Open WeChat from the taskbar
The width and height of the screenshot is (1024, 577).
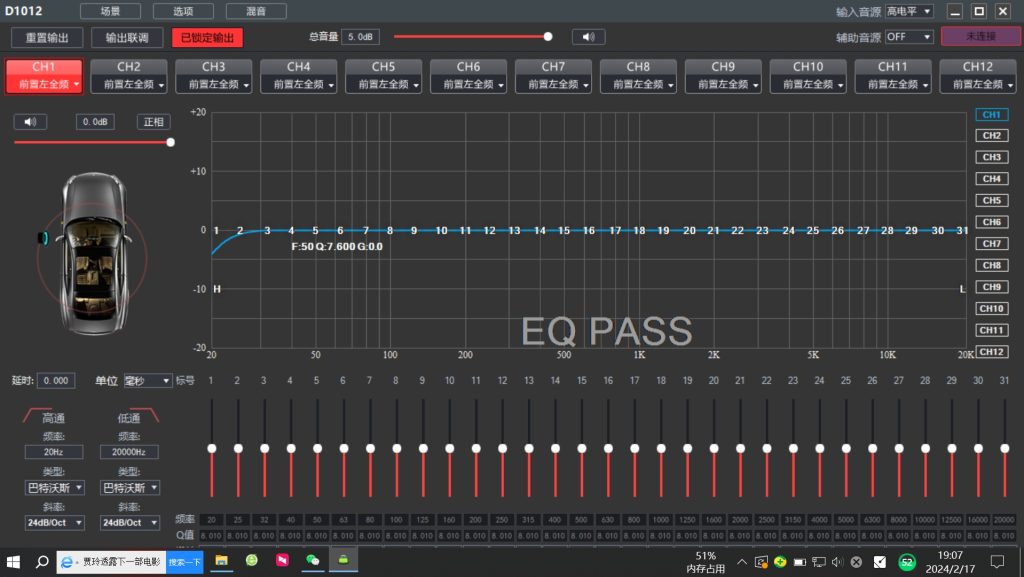pyautogui.click(x=313, y=561)
